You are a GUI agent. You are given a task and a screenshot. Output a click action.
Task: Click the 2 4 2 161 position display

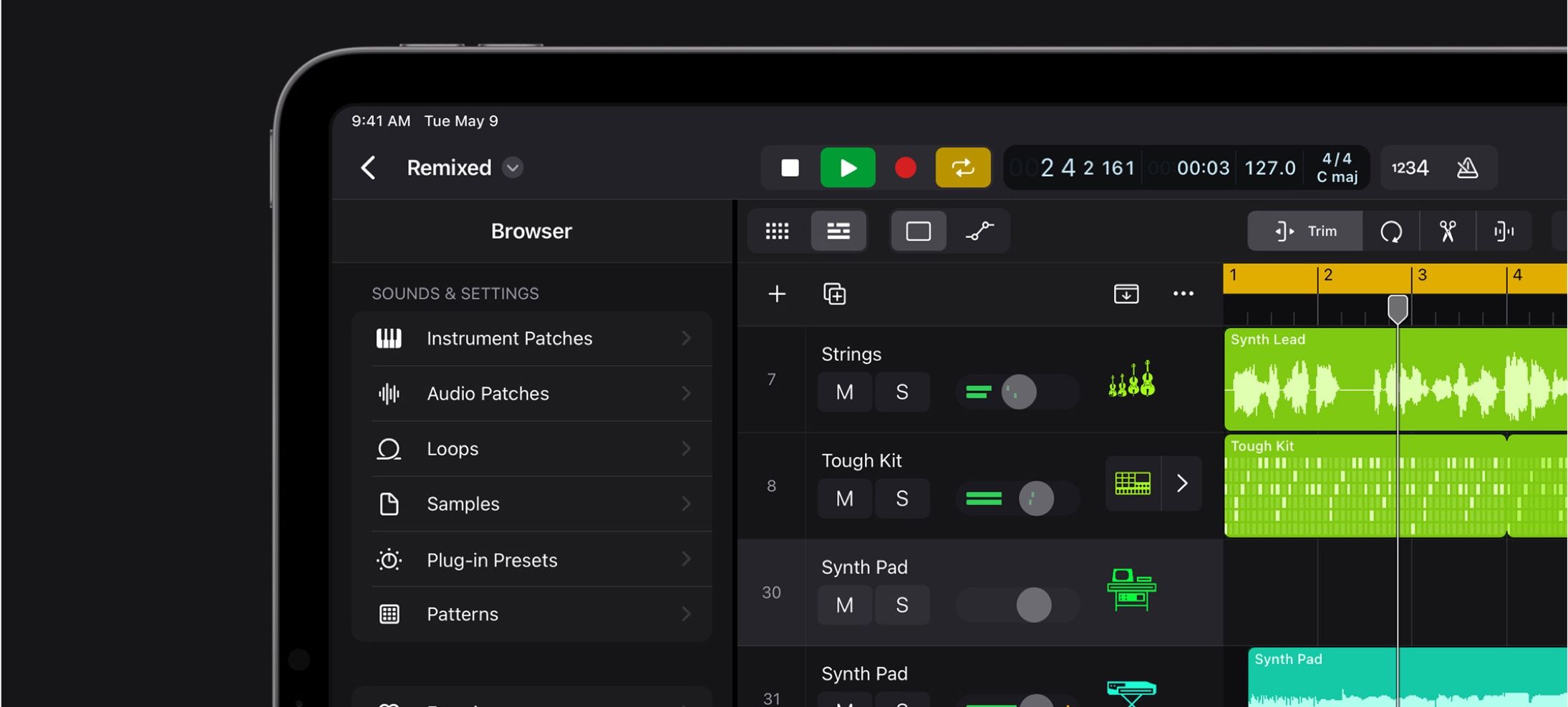click(x=1087, y=168)
